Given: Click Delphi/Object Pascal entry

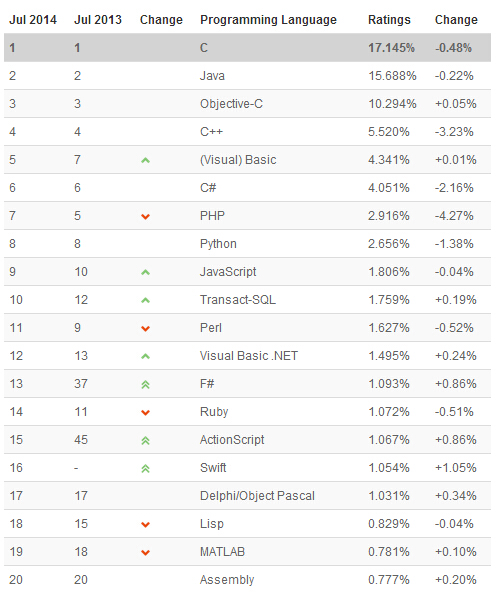Looking at the screenshot, I should click(257, 496).
